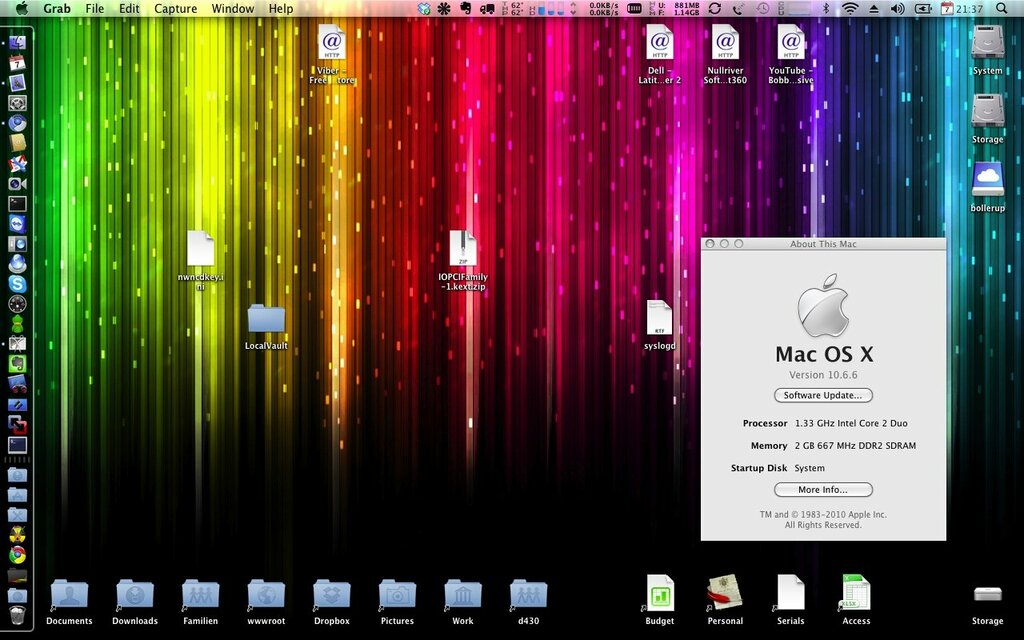This screenshot has width=1024, height=640.
Task: Launch Skype from the dock
Action: tap(17, 284)
